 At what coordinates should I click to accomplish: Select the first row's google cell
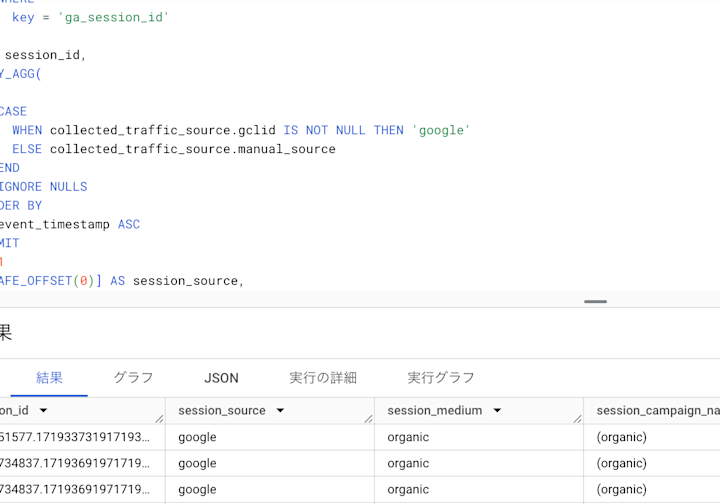tap(270, 437)
